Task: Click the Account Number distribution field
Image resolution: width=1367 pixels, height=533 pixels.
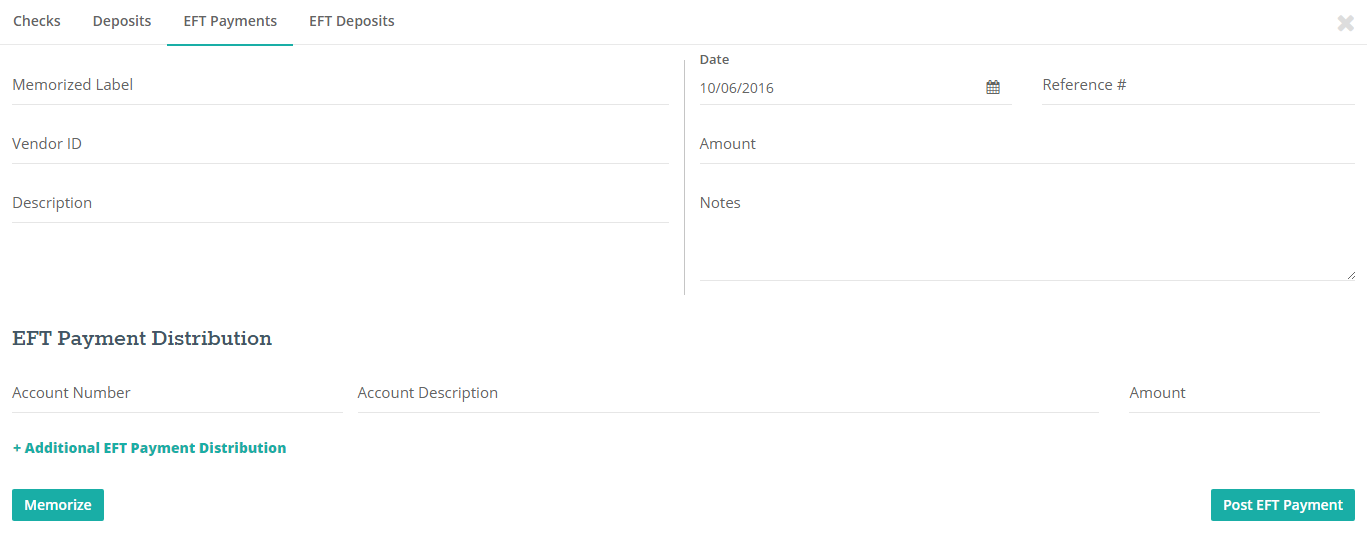Action: (177, 394)
